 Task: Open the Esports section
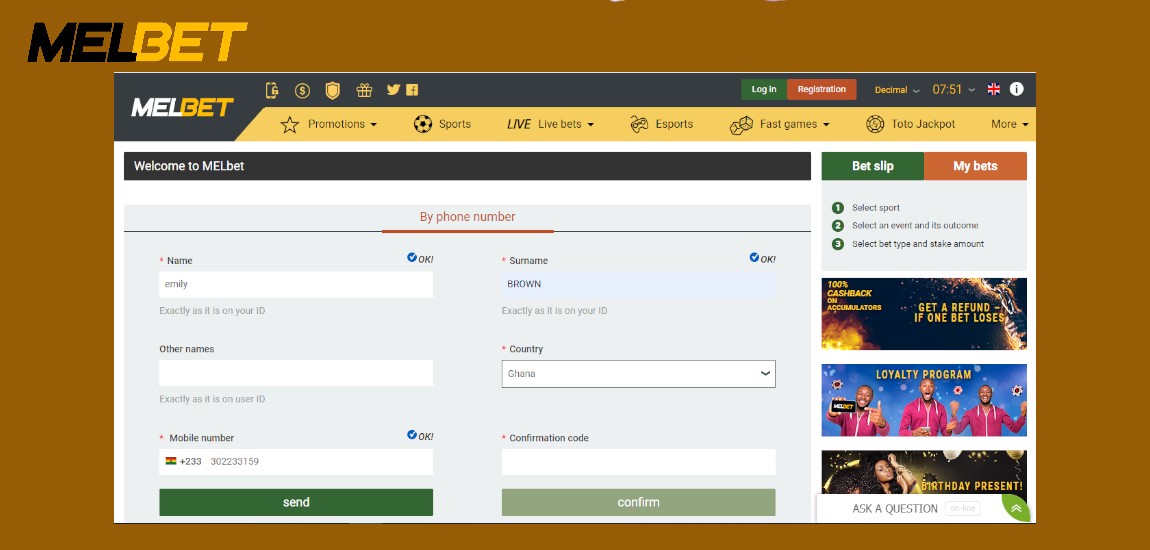[674, 124]
